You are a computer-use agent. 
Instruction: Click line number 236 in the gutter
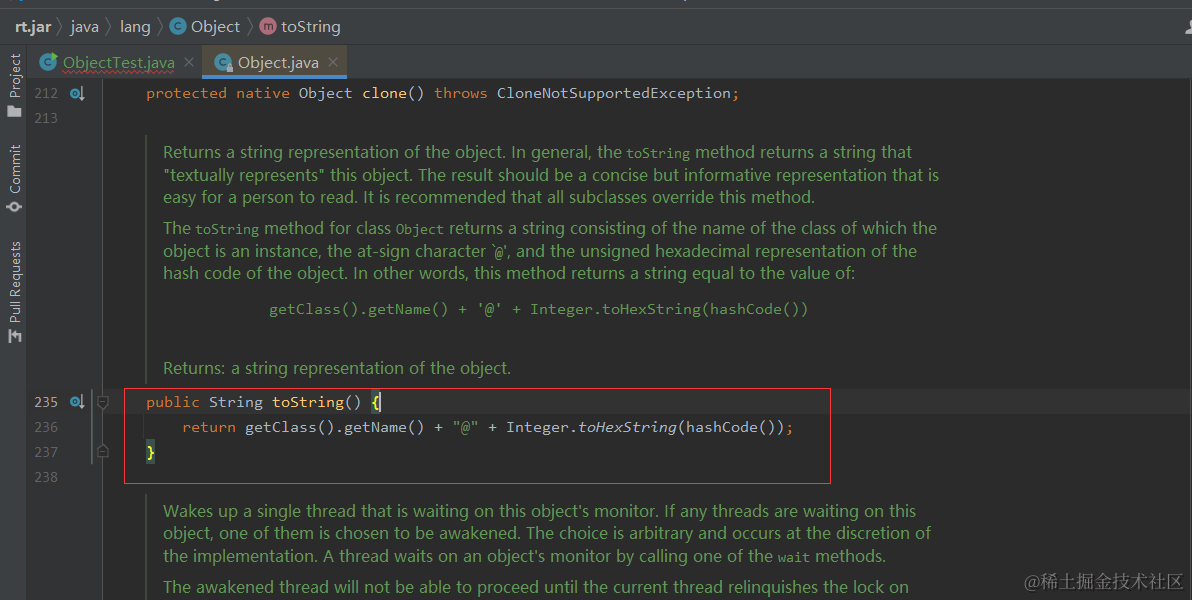click(x=46, y=427)
